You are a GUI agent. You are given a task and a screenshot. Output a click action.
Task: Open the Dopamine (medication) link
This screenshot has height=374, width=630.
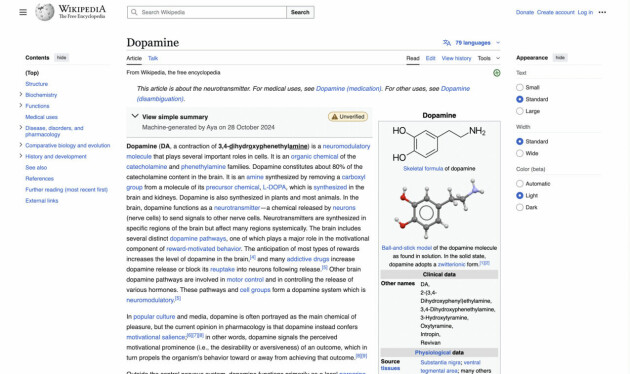click(348, 88)
